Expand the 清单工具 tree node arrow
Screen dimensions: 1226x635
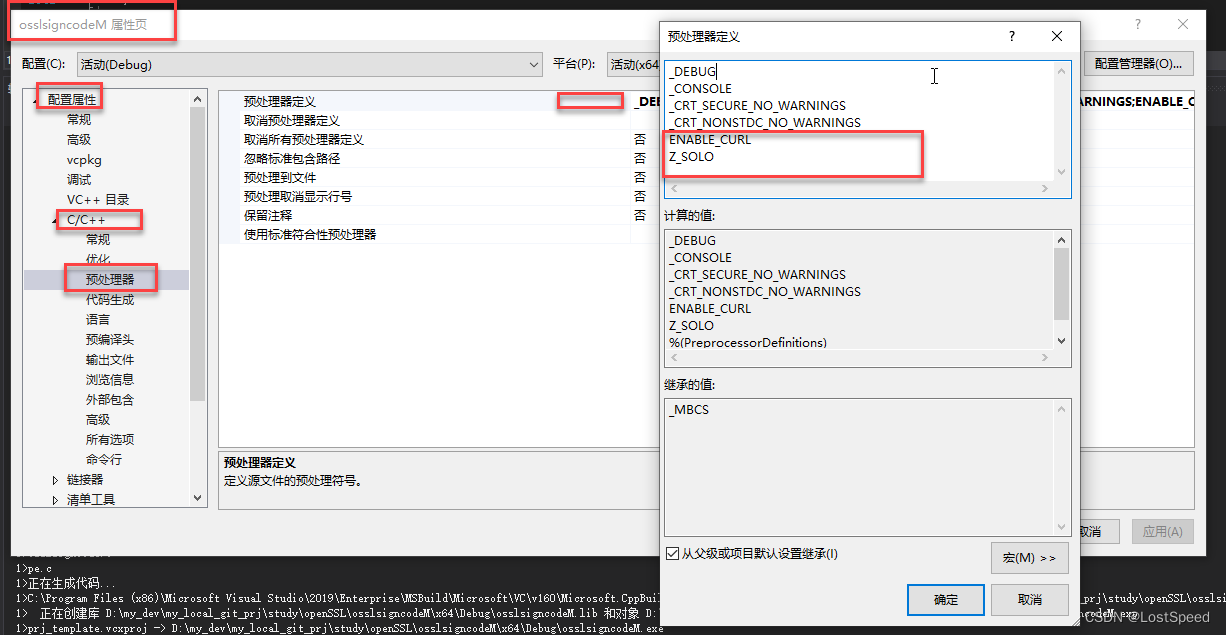point(56,500)
